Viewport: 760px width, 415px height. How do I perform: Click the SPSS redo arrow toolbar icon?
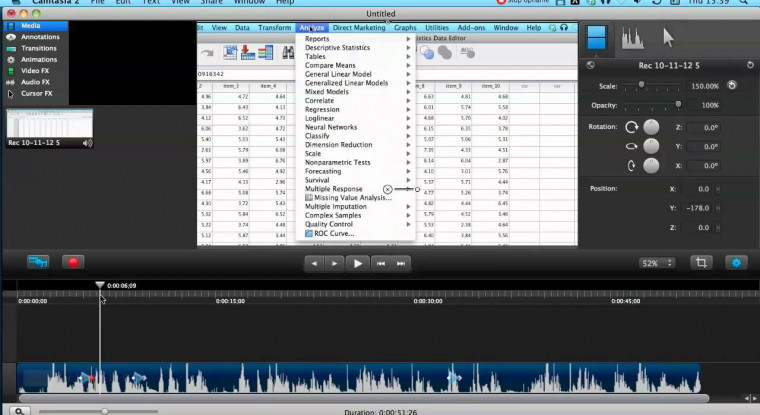pos(207,53)
